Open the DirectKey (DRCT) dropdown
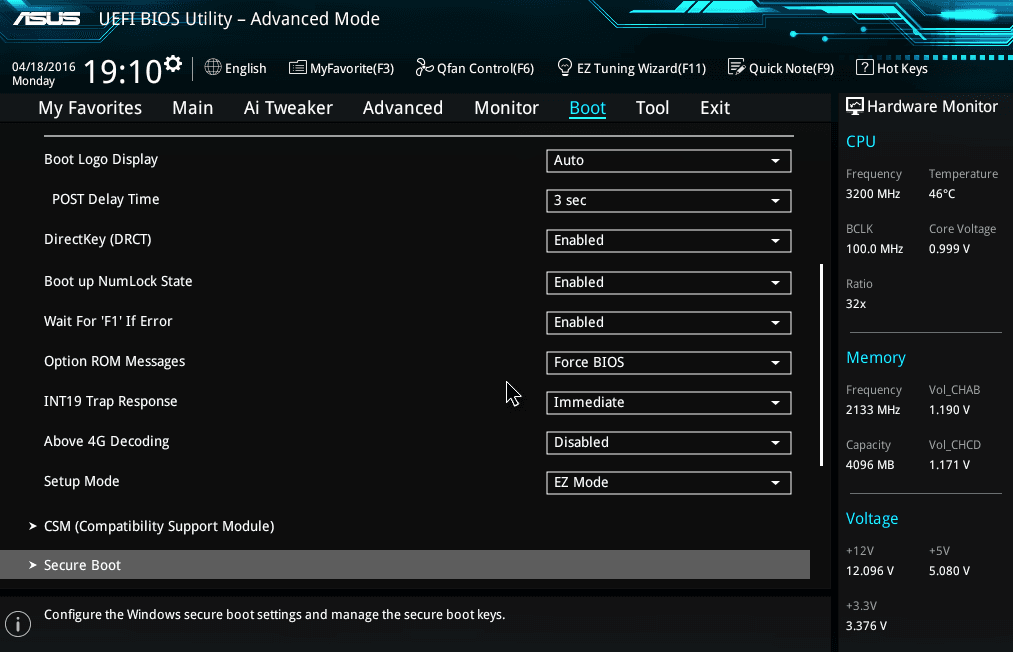 tap(669, 241)
